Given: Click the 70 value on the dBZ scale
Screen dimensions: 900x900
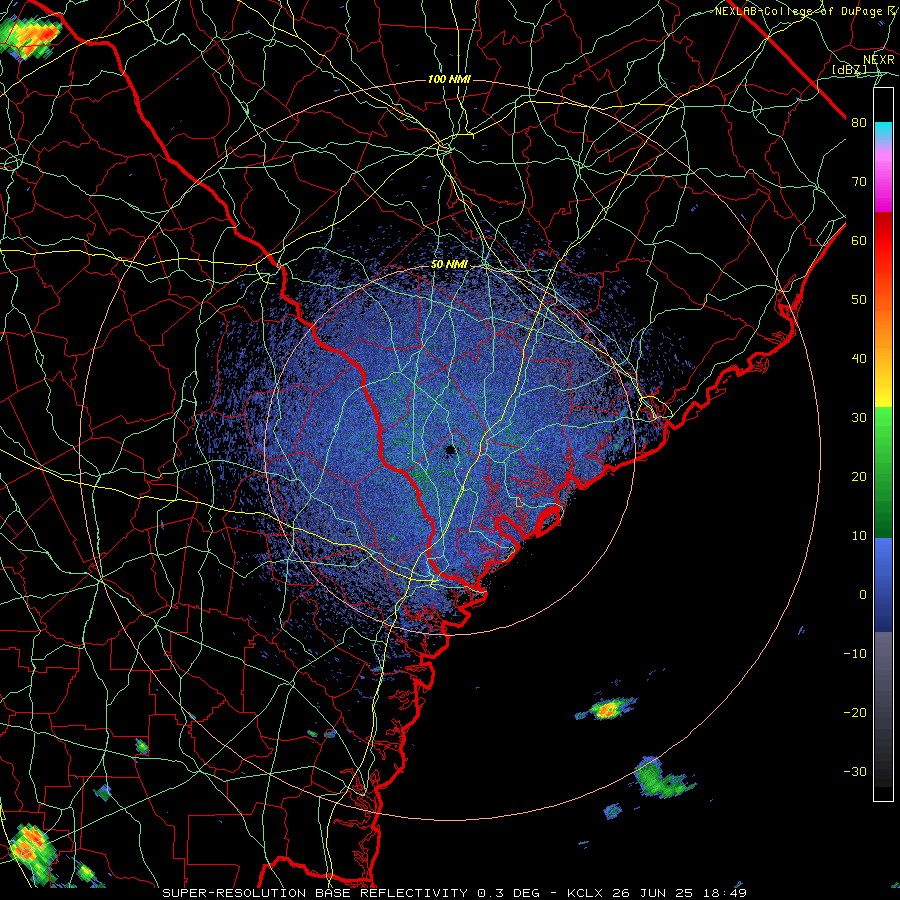Looking at the screenshot, I should point(859,181).
